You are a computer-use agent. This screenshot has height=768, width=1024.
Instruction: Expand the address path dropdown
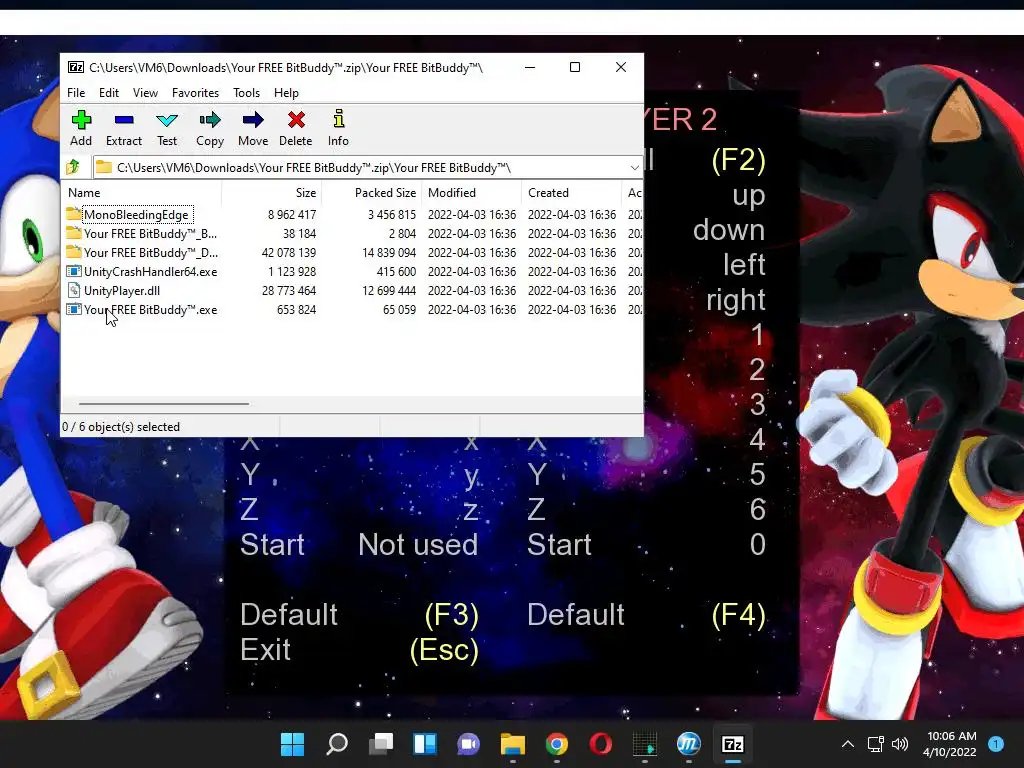coord(634,168)
